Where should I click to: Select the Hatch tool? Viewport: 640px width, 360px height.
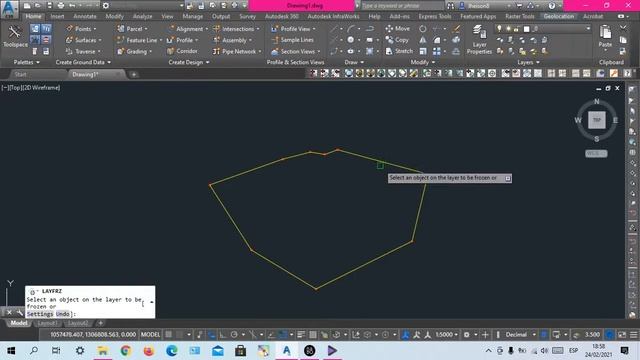click(369, 51)
